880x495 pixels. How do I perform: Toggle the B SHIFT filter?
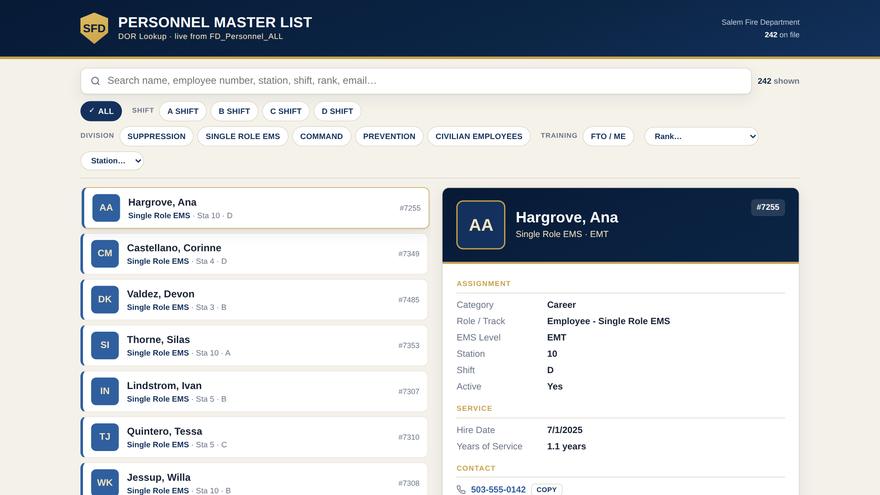(x=234, y=111)
